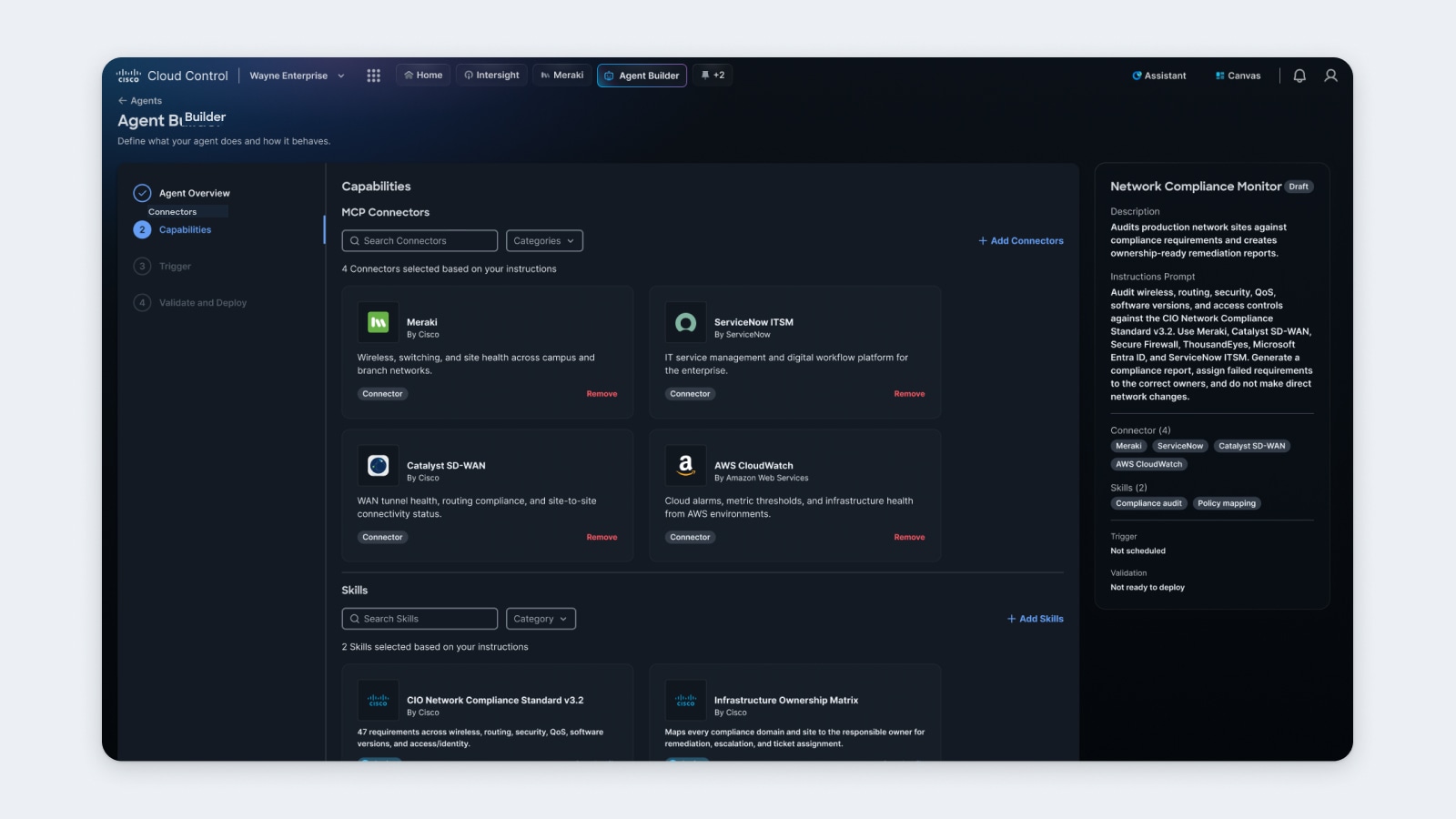Click the plus icon of Add Skills

click(x=1011, y=619)
